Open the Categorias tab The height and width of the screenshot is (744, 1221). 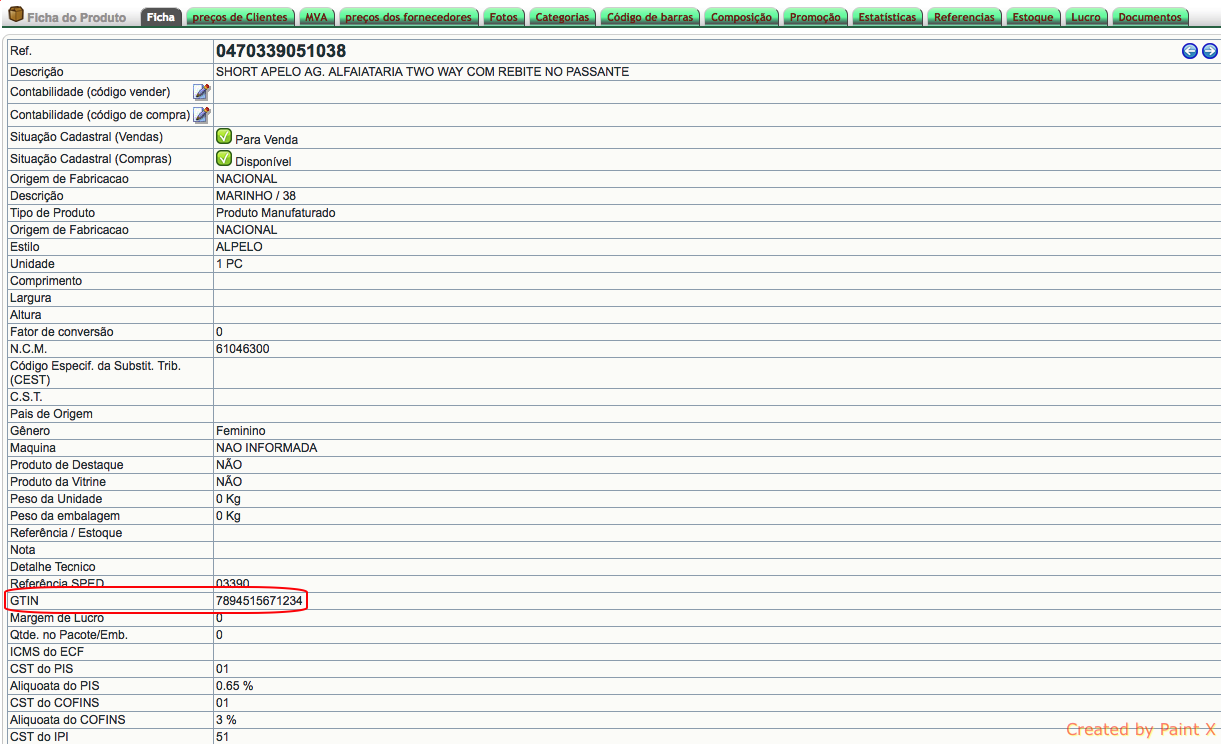coord(562,17)
